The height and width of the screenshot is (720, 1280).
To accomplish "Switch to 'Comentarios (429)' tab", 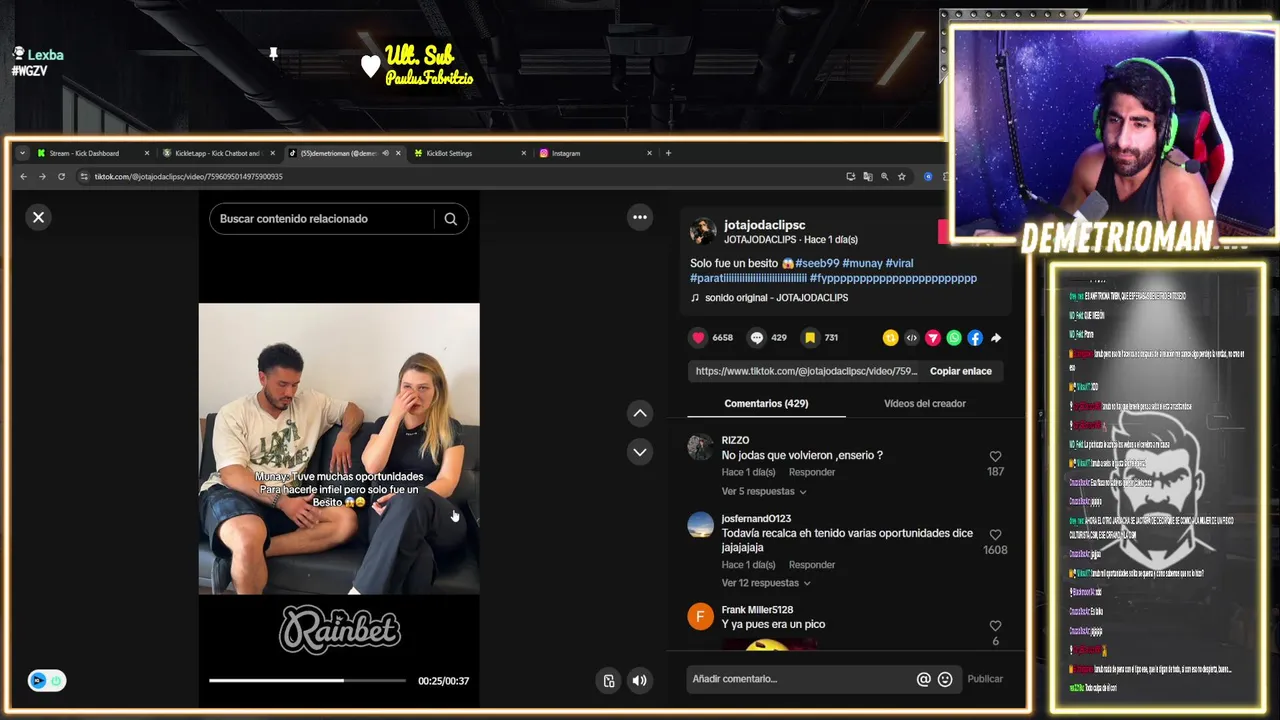I will coord(766,403).
